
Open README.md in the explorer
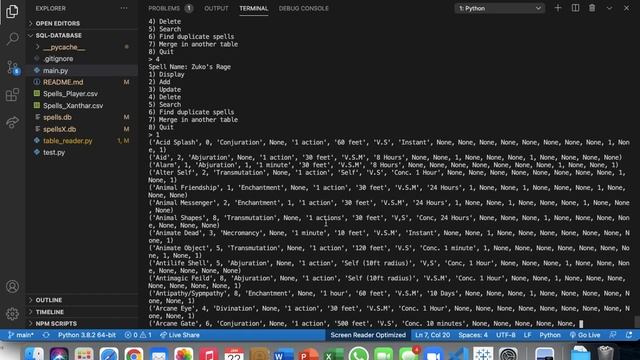(x=63, y=82)
